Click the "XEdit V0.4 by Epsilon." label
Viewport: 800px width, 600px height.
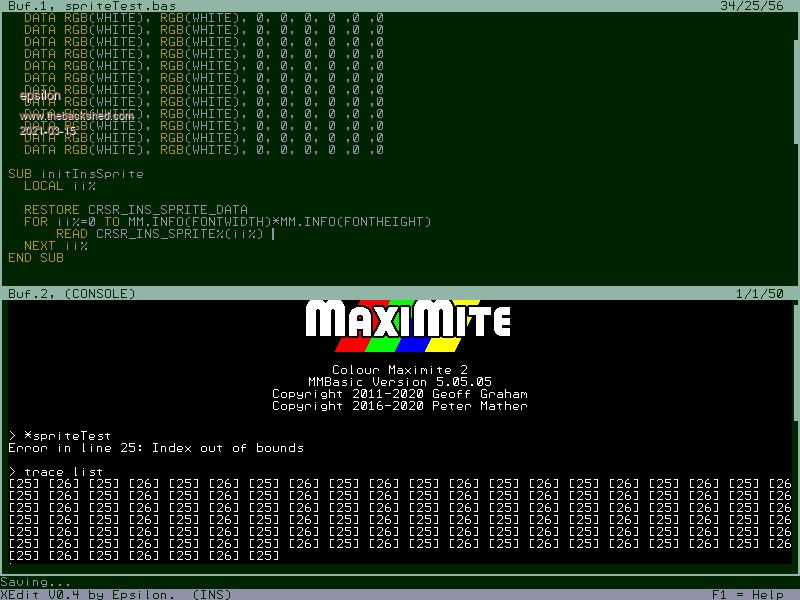pyautogui.click(x=88, y=594)
